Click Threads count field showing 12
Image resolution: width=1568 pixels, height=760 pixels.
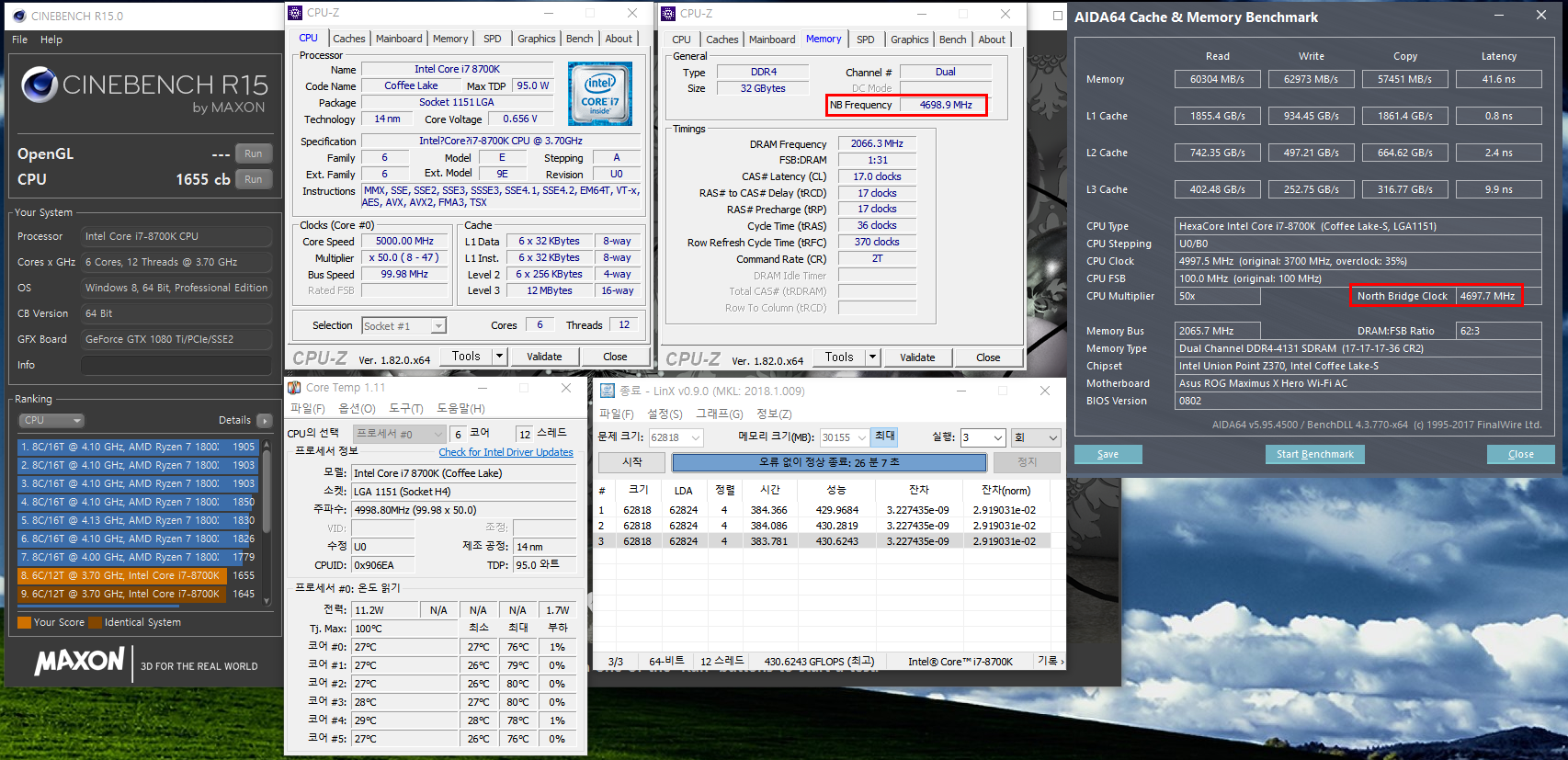pos(624,324)
